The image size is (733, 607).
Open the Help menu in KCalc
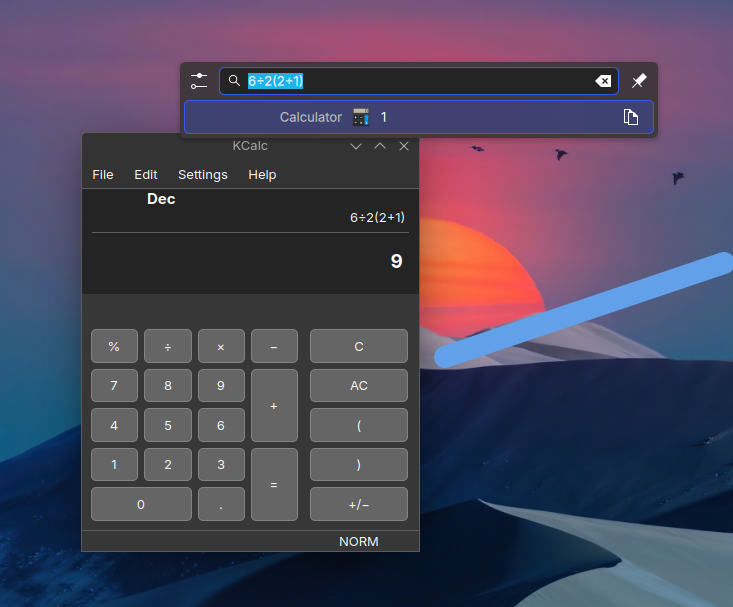262,174
